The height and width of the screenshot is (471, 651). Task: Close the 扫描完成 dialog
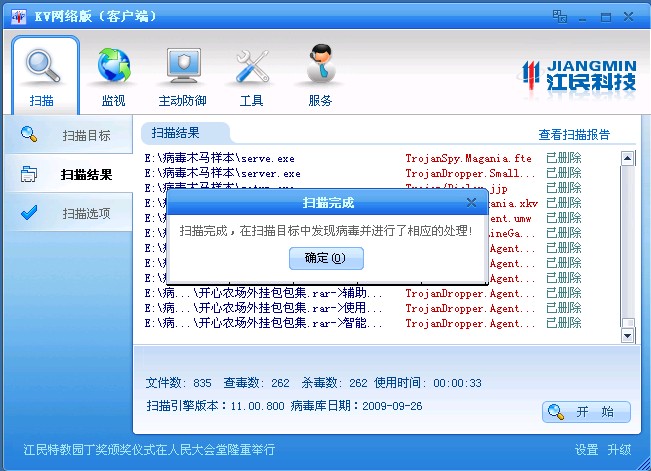[471, 203]
